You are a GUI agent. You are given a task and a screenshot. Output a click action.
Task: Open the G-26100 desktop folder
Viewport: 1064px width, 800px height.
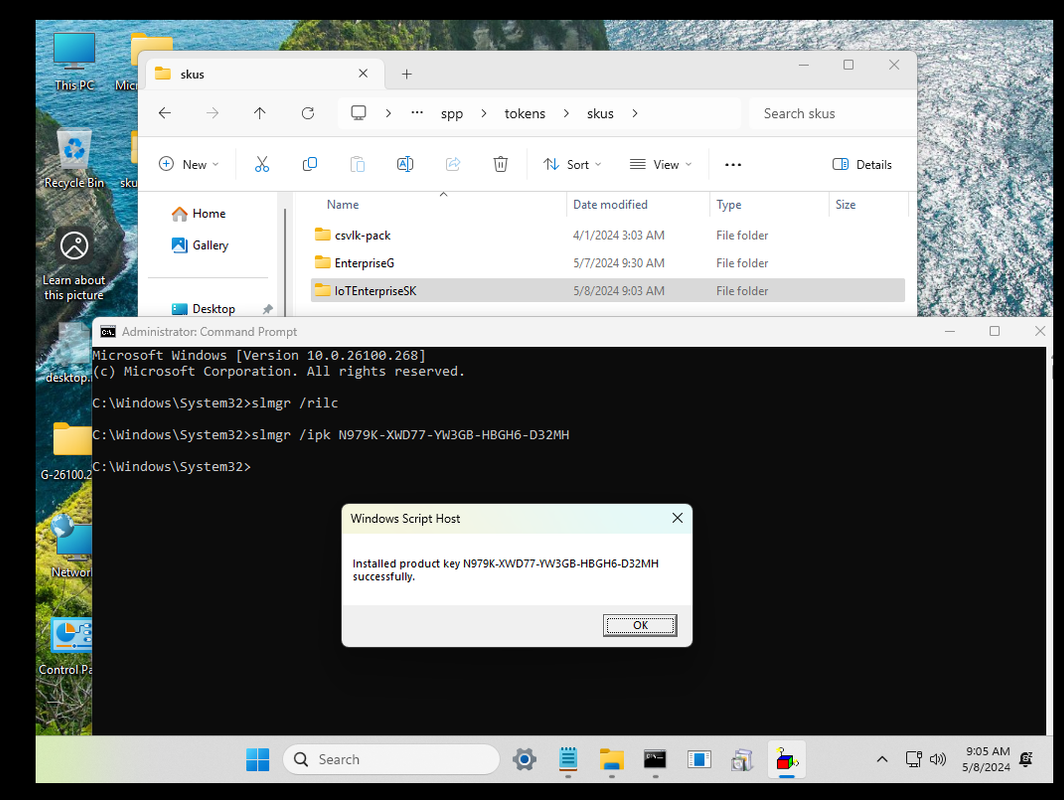[x=66, y=451]
